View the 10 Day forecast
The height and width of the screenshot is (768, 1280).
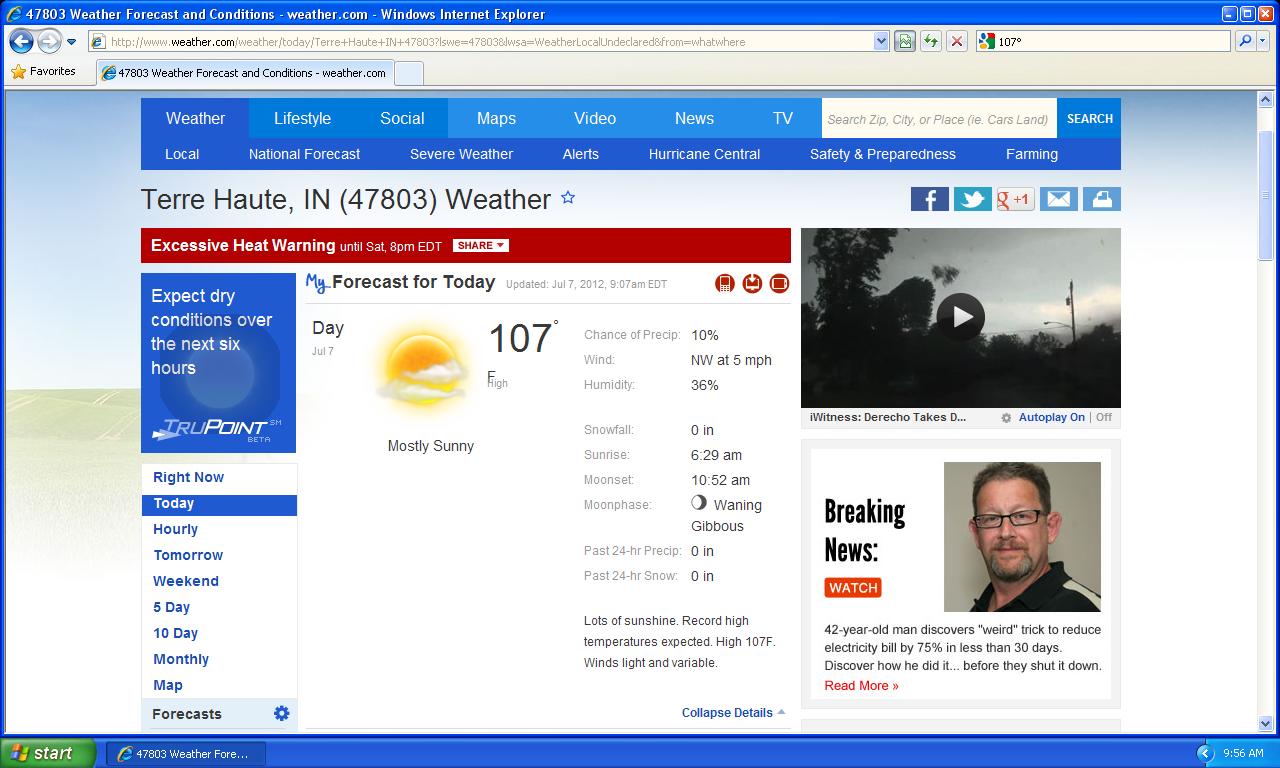coord(175,633)
